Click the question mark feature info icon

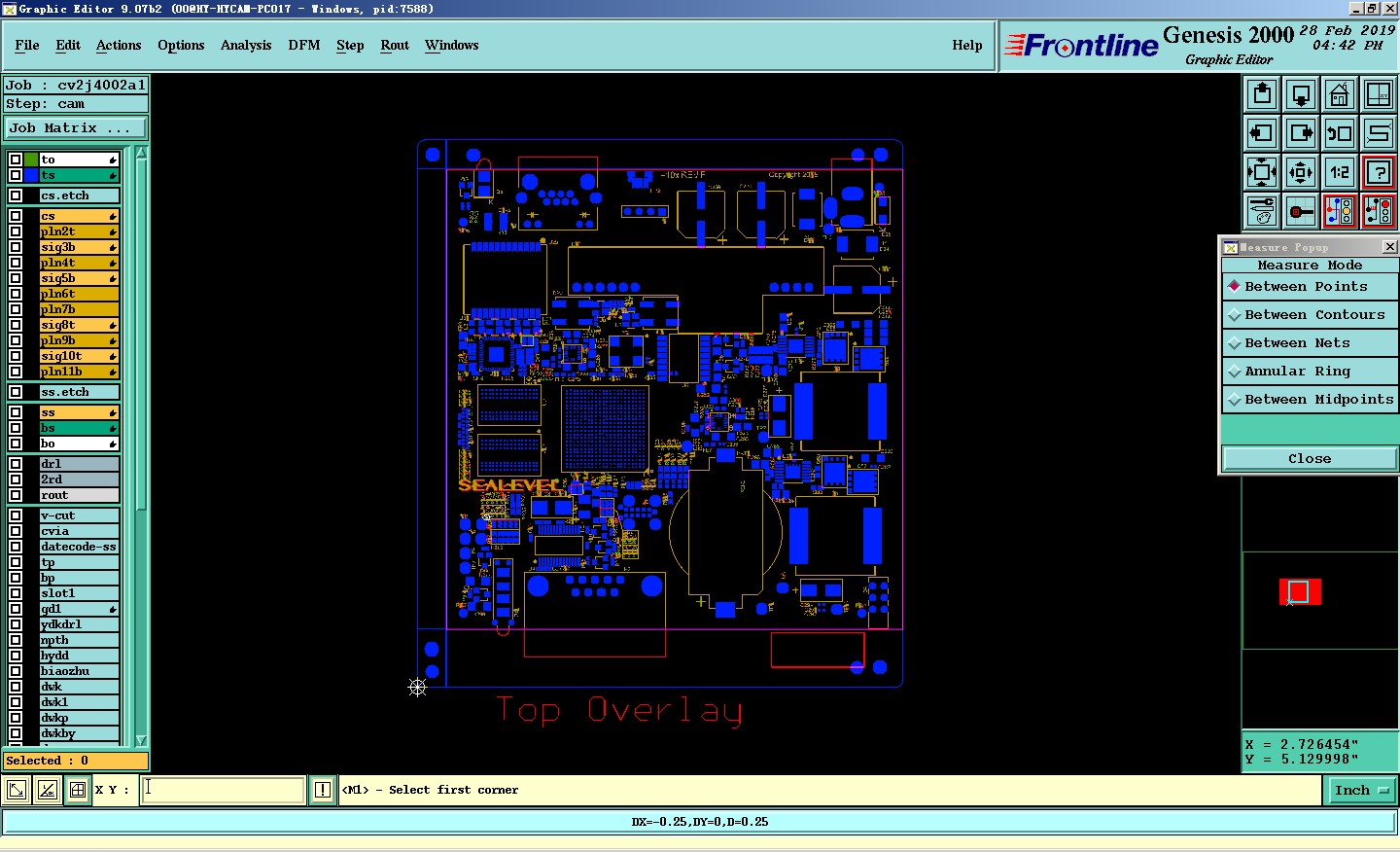coord(1379,172)
